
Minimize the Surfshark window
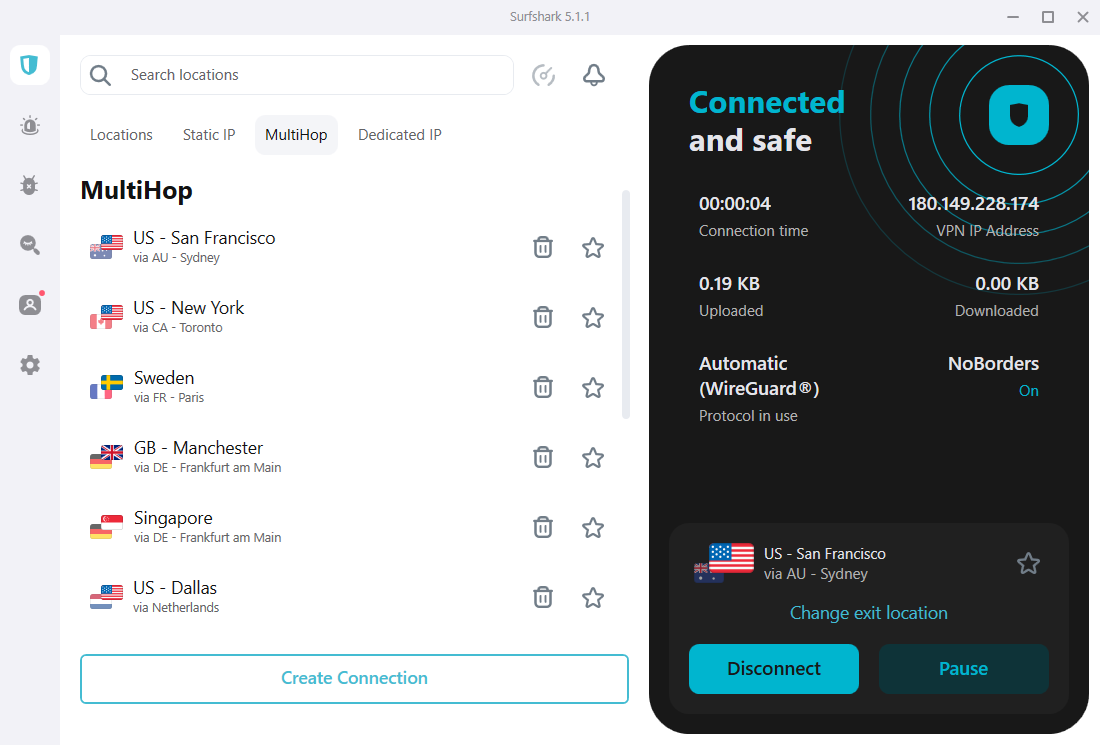[1013, 17]
